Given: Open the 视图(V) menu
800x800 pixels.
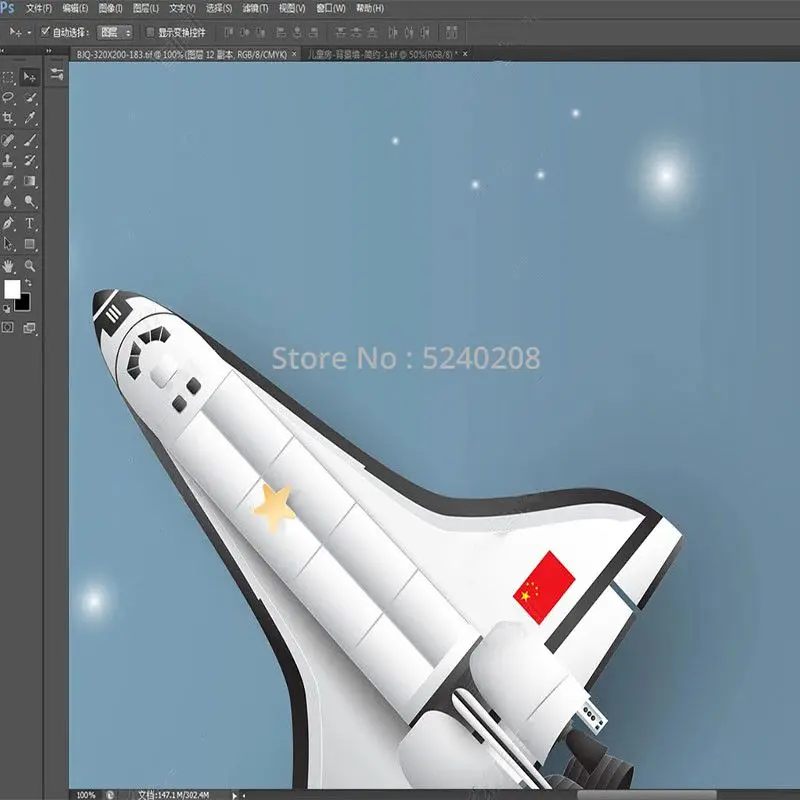Looking at the screenshot, I should click(292, 8).
